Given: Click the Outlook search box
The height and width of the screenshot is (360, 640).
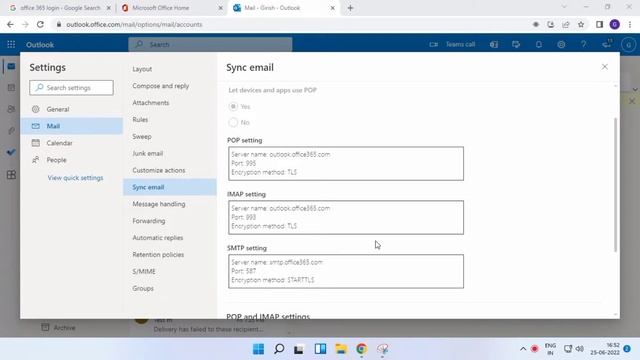Looking at the screenshot, I should point(210,44).
